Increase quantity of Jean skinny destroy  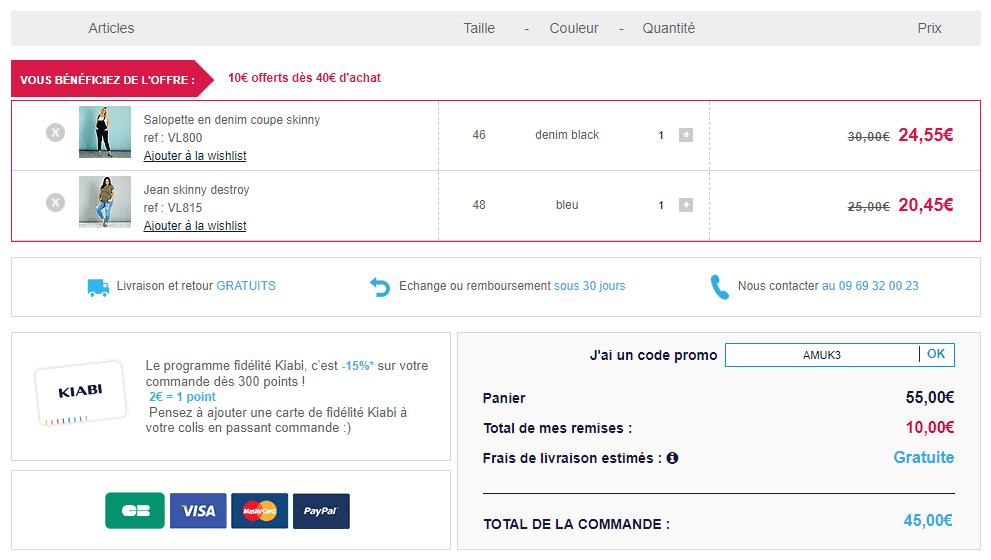[x=686, y=205]
